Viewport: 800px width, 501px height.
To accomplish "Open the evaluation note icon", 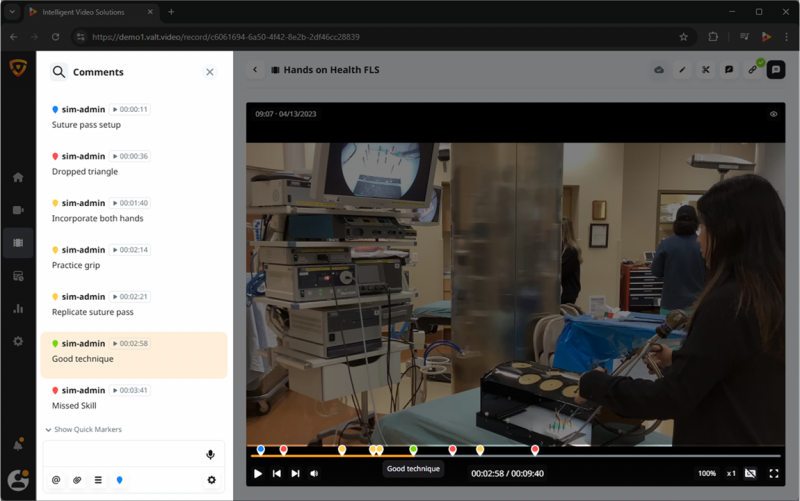I will tap(729, 70).
